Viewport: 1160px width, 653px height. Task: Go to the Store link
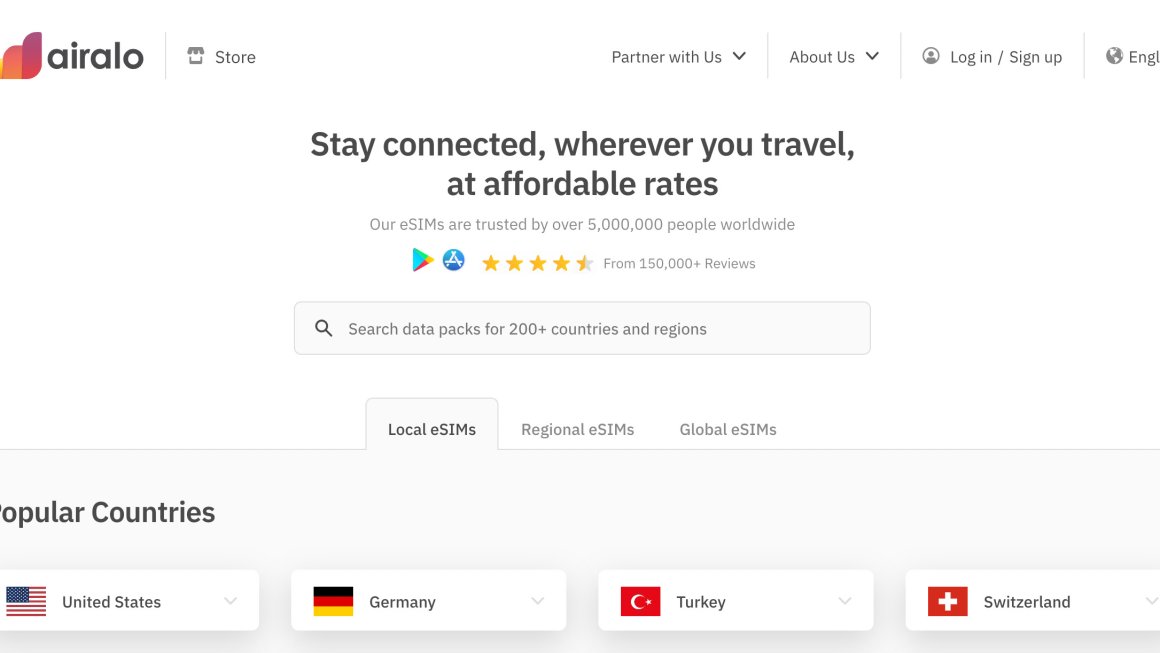tap(235, 57)
